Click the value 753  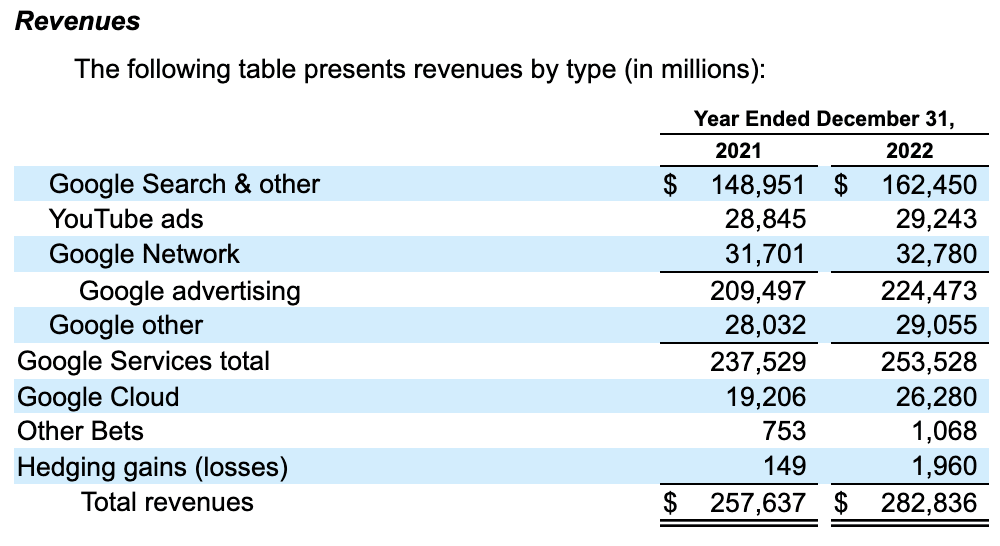click(x=784, y=431)
